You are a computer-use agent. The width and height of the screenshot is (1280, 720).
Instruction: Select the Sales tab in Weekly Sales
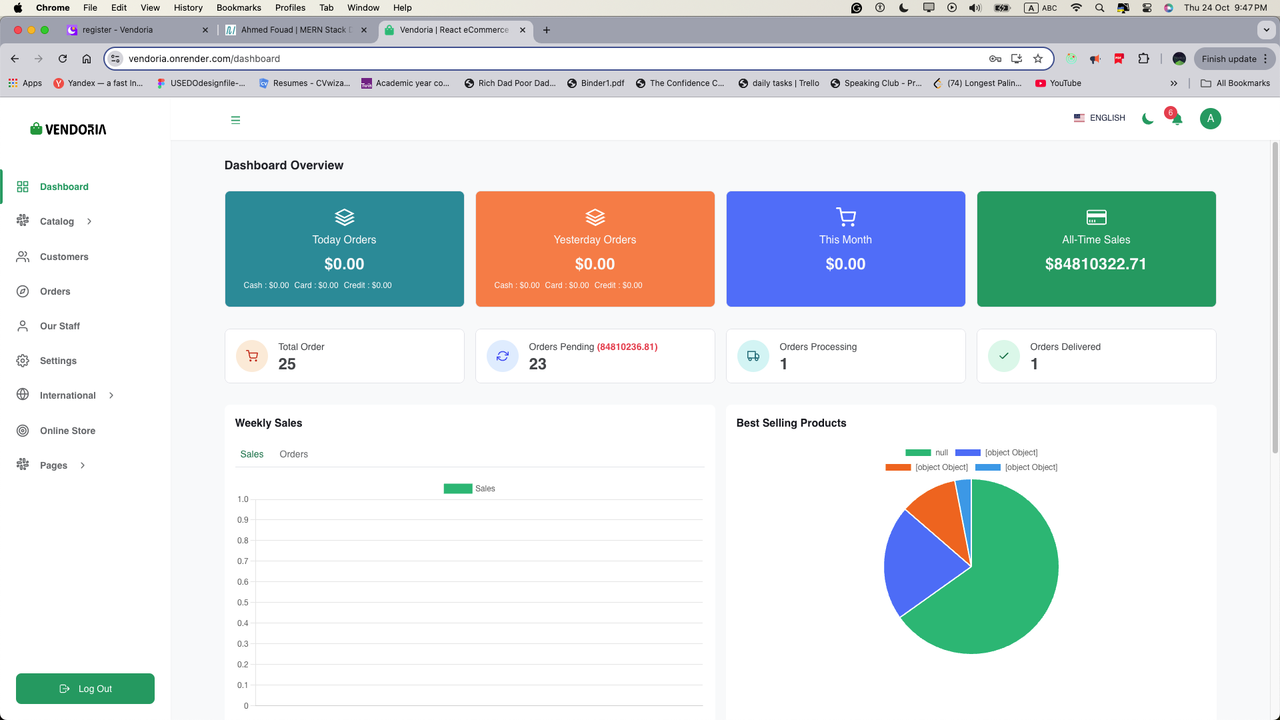tap(252, 454)
